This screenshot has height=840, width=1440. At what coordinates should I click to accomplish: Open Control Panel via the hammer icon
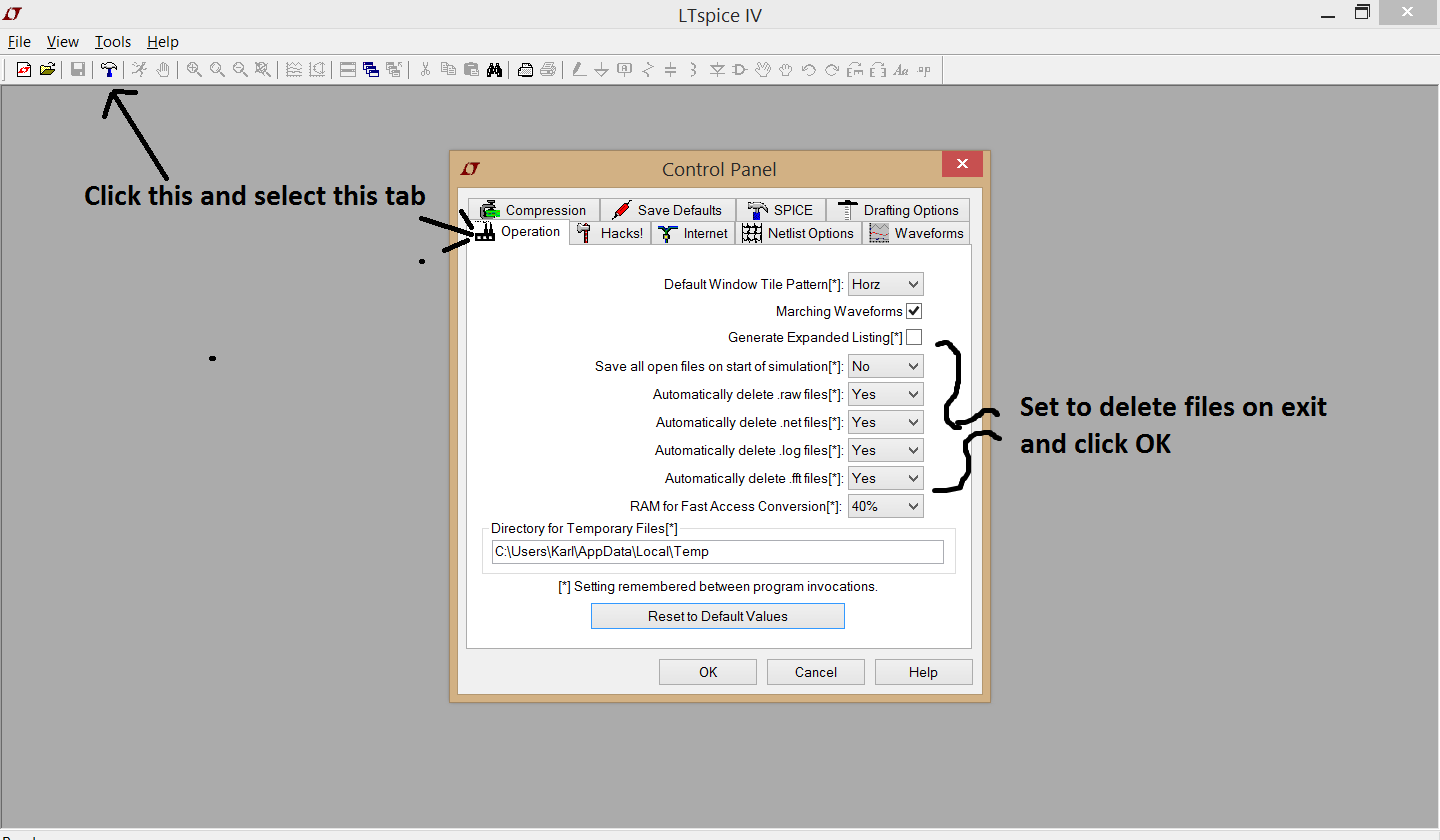click(108, 69)
